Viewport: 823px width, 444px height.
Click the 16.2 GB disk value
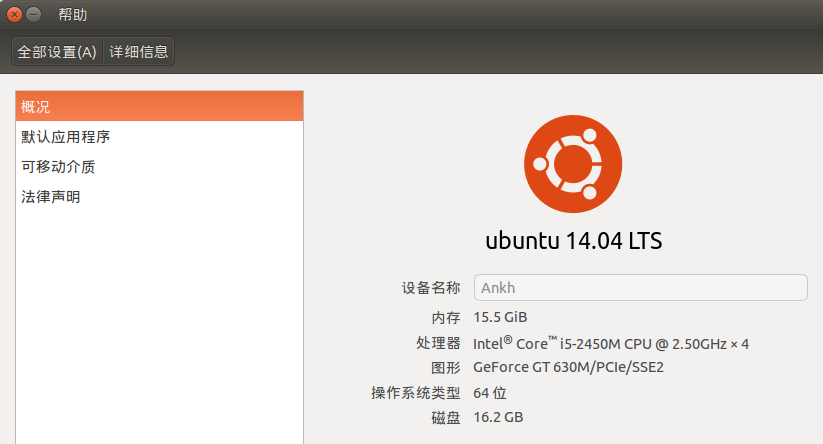pyautogui.click(x=498, y=417)
